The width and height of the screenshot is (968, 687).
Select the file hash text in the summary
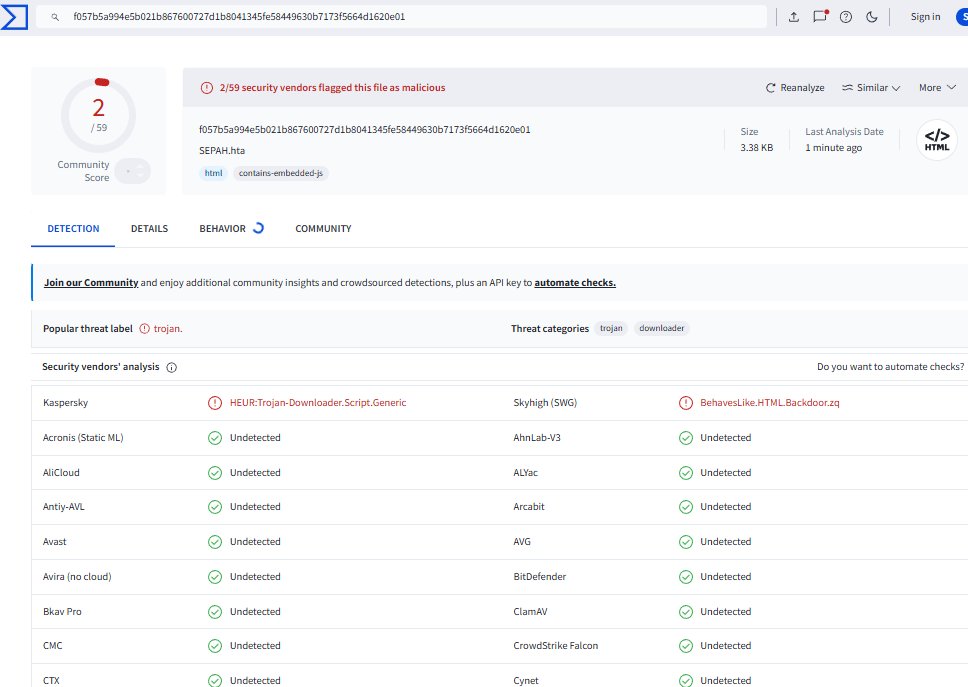[x=364, y=130]
